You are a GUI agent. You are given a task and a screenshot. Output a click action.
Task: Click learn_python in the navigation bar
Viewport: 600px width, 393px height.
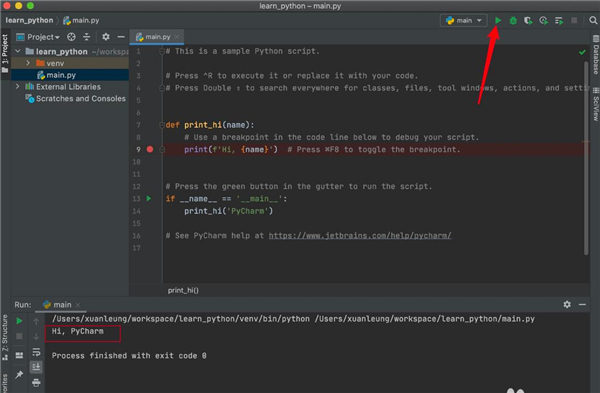29,20
